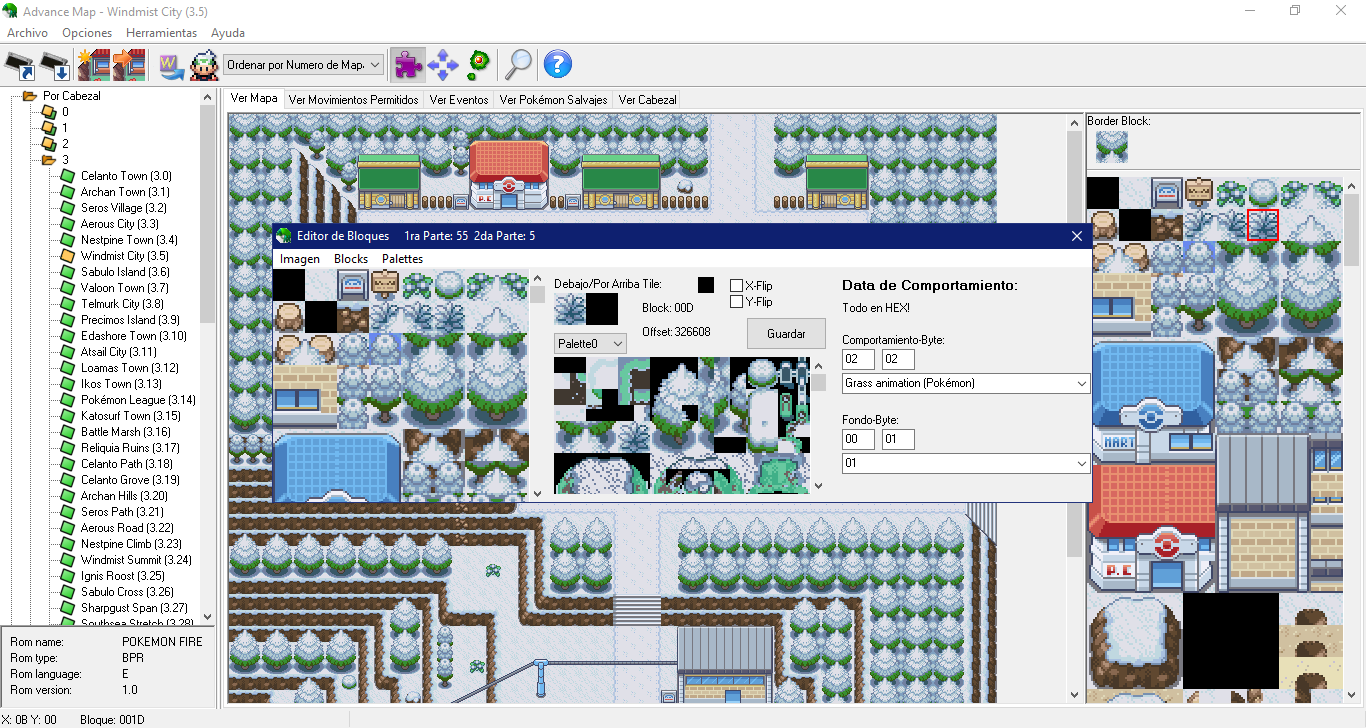The width and height of the screenshot is (1366, 728).
Task: Open the blue question mark help icon
Action: click(x=557, y=65)
